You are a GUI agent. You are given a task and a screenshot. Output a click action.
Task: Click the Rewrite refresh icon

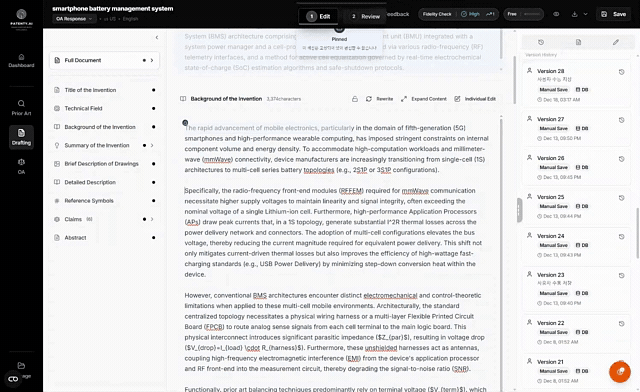[369, 99]
